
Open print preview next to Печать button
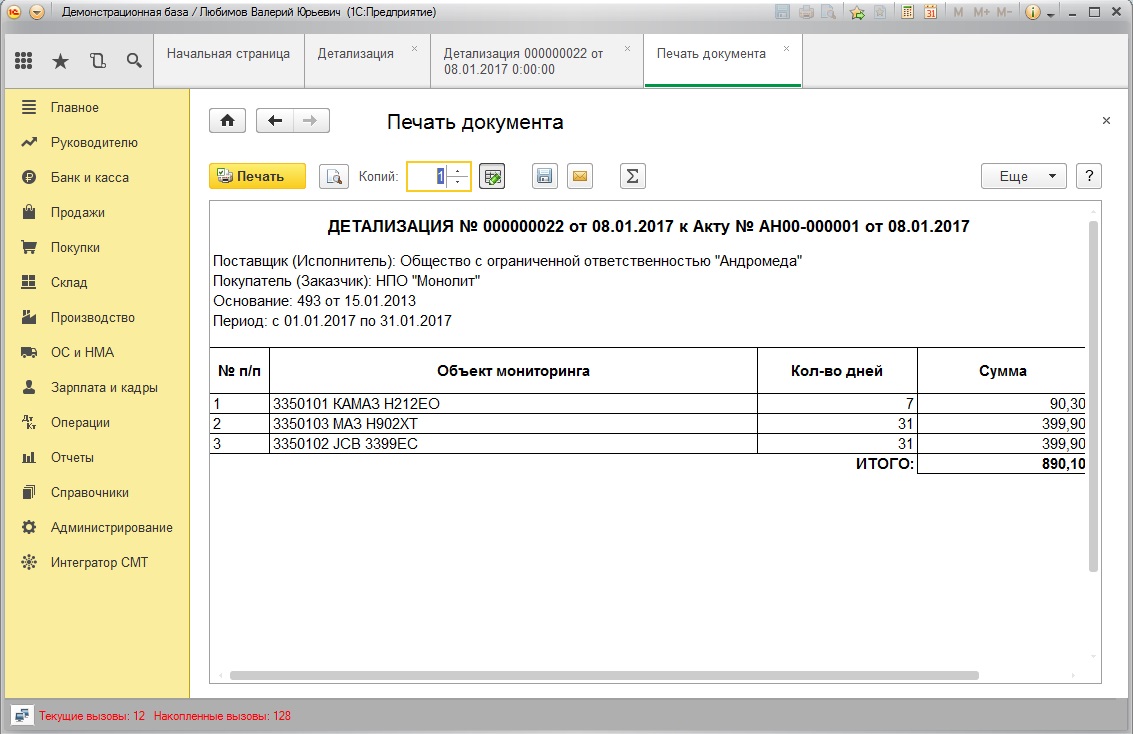click(x=334, y=176)
